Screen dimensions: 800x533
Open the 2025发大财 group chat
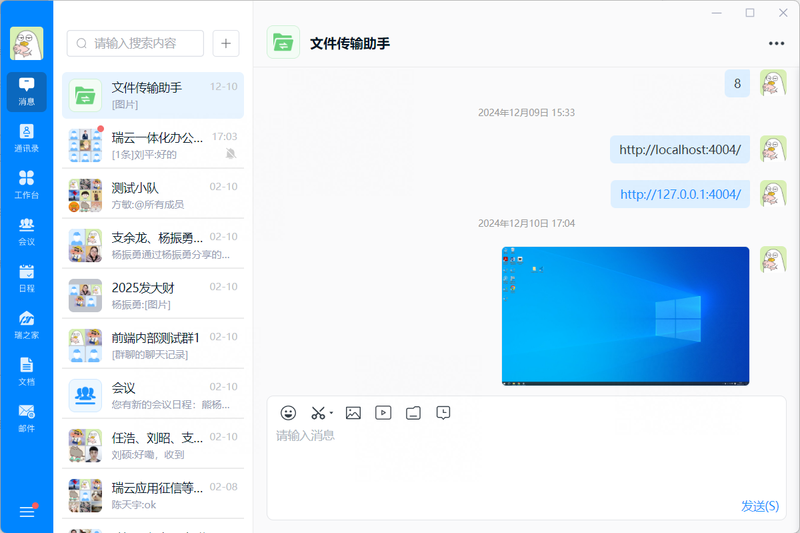pos(153,295)
